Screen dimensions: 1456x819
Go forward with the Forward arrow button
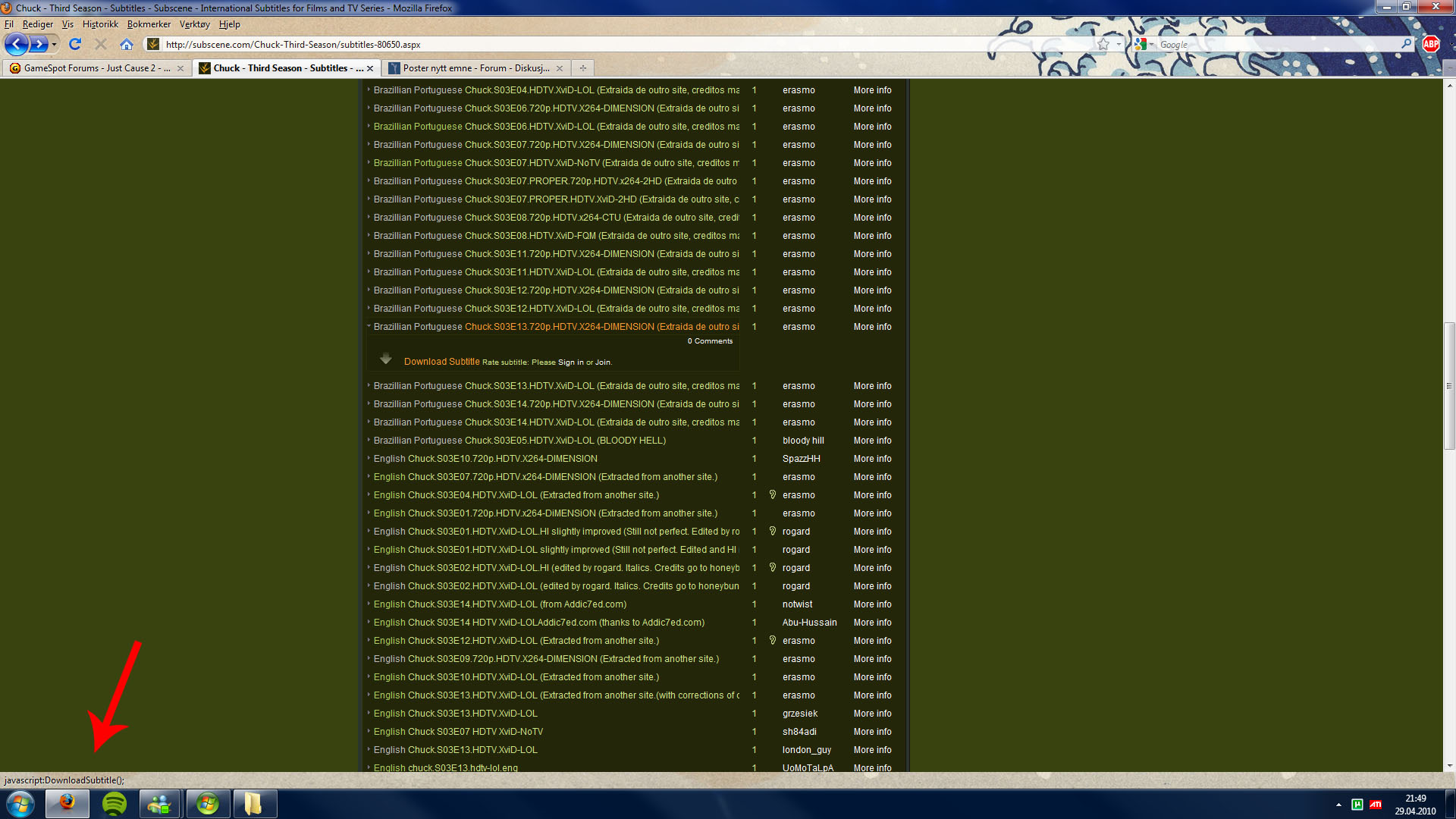pos(39,44)
